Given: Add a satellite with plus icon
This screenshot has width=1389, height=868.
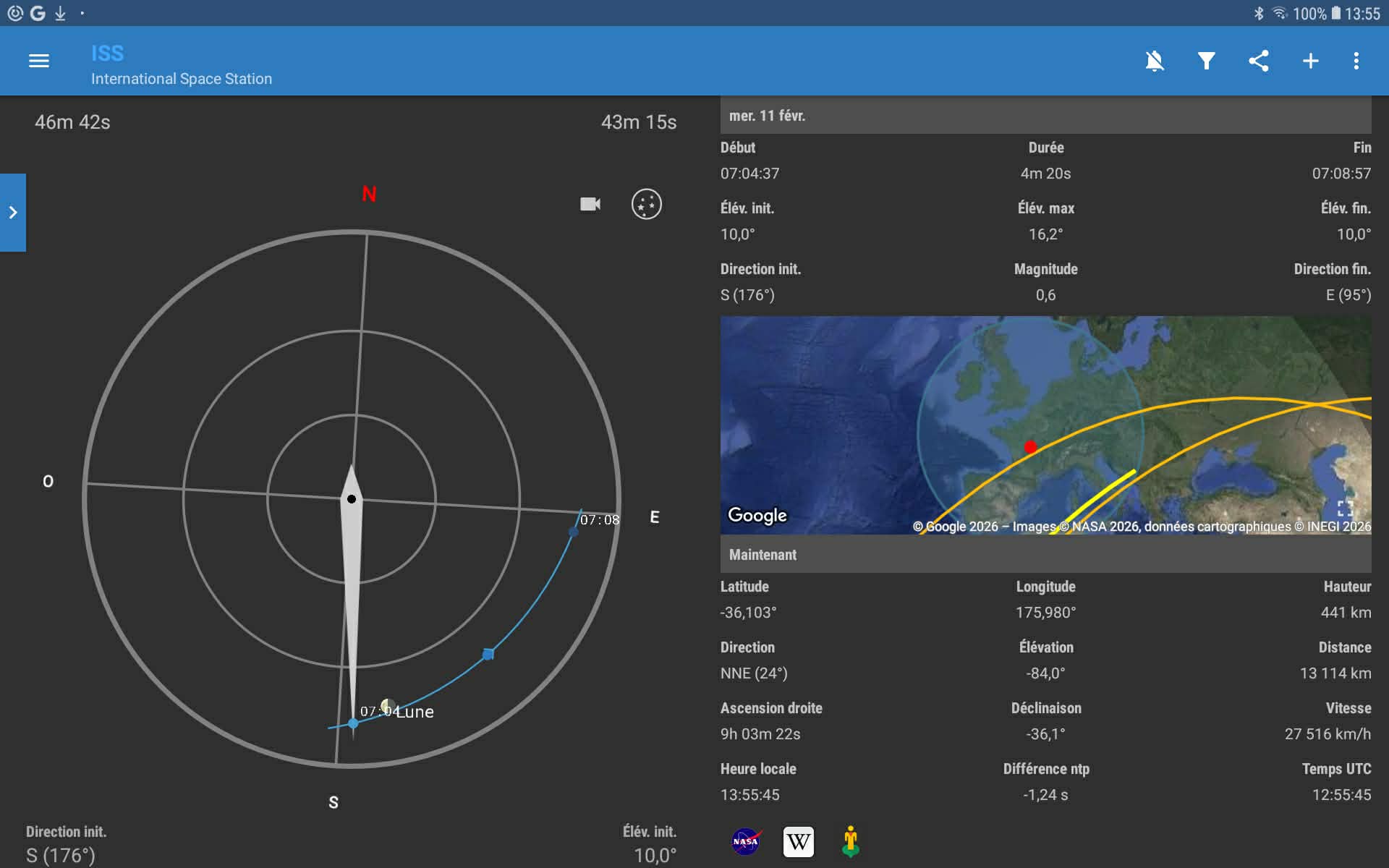Looking at the screenshot, I should (x=1310, y=61).
